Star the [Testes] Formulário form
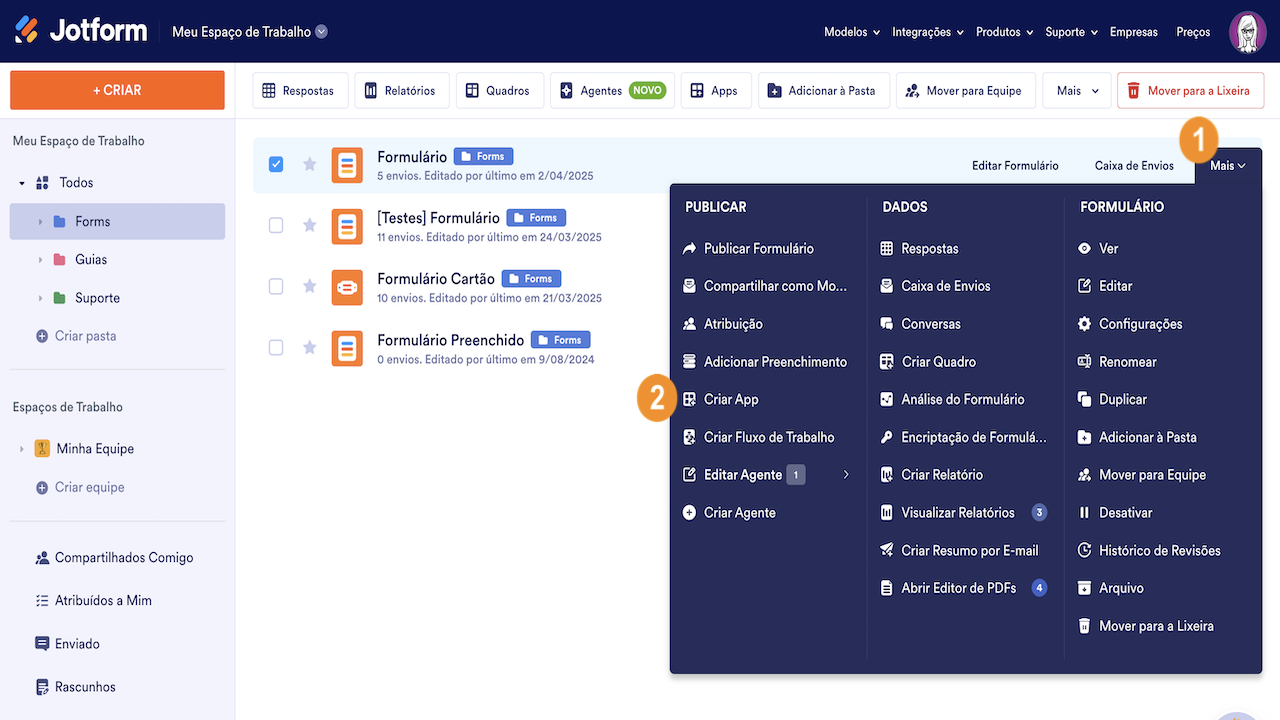1280x720 pixels. point(310,225)
